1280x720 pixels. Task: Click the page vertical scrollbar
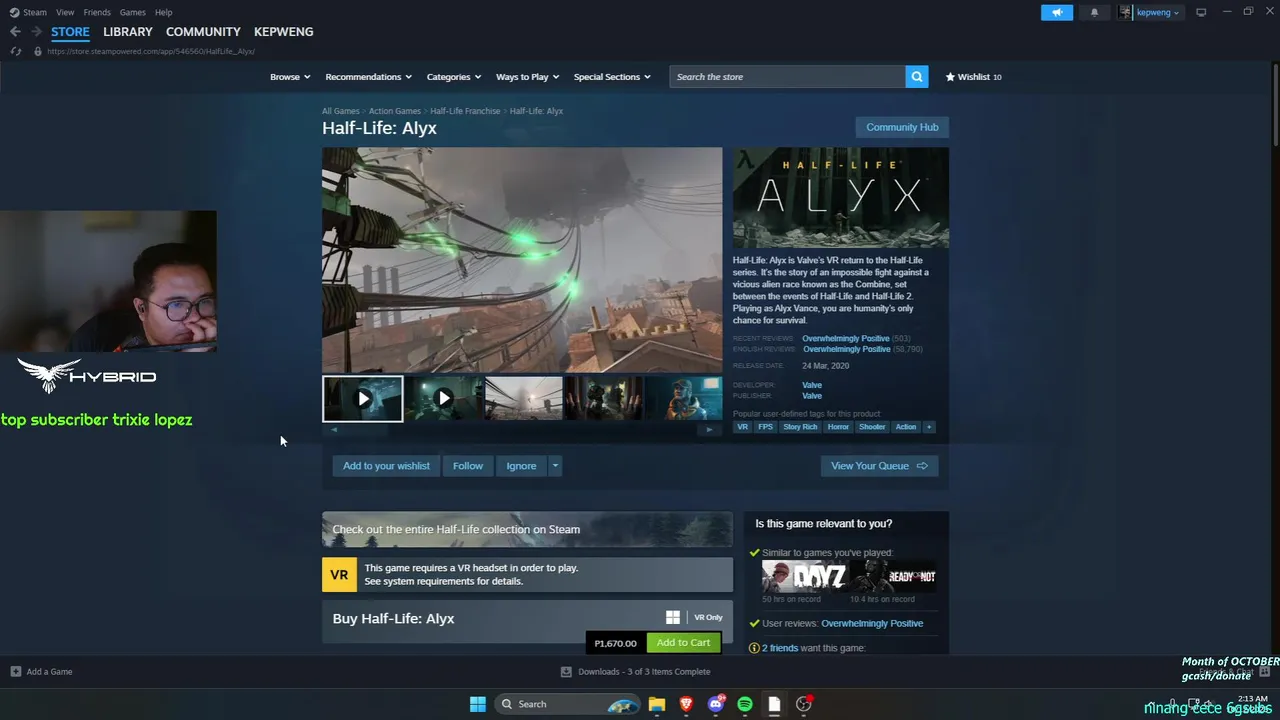pos(1274,104)
